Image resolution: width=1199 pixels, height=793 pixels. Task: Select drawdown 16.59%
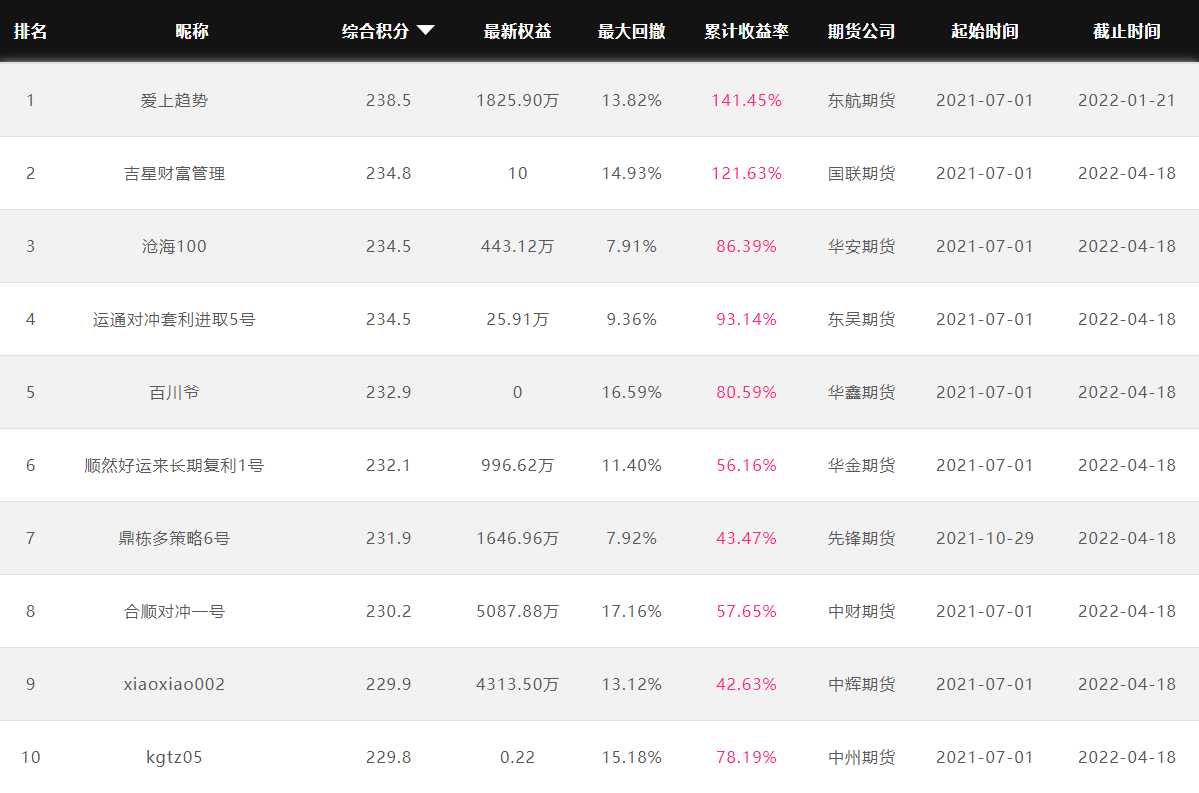[632, 392]
